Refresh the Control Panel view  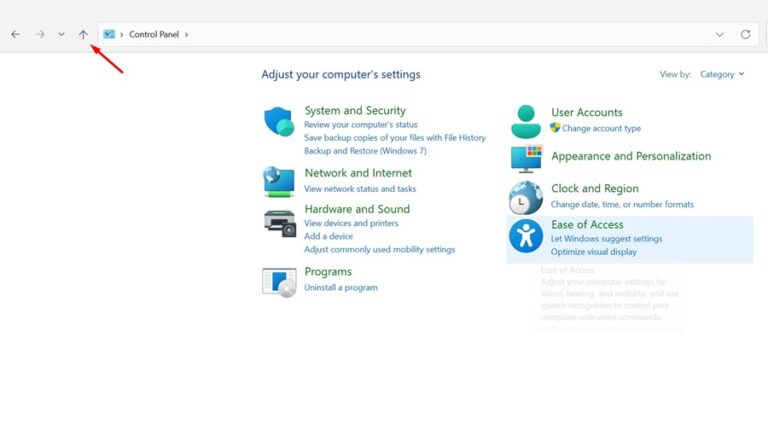click(x=745, y=34)
